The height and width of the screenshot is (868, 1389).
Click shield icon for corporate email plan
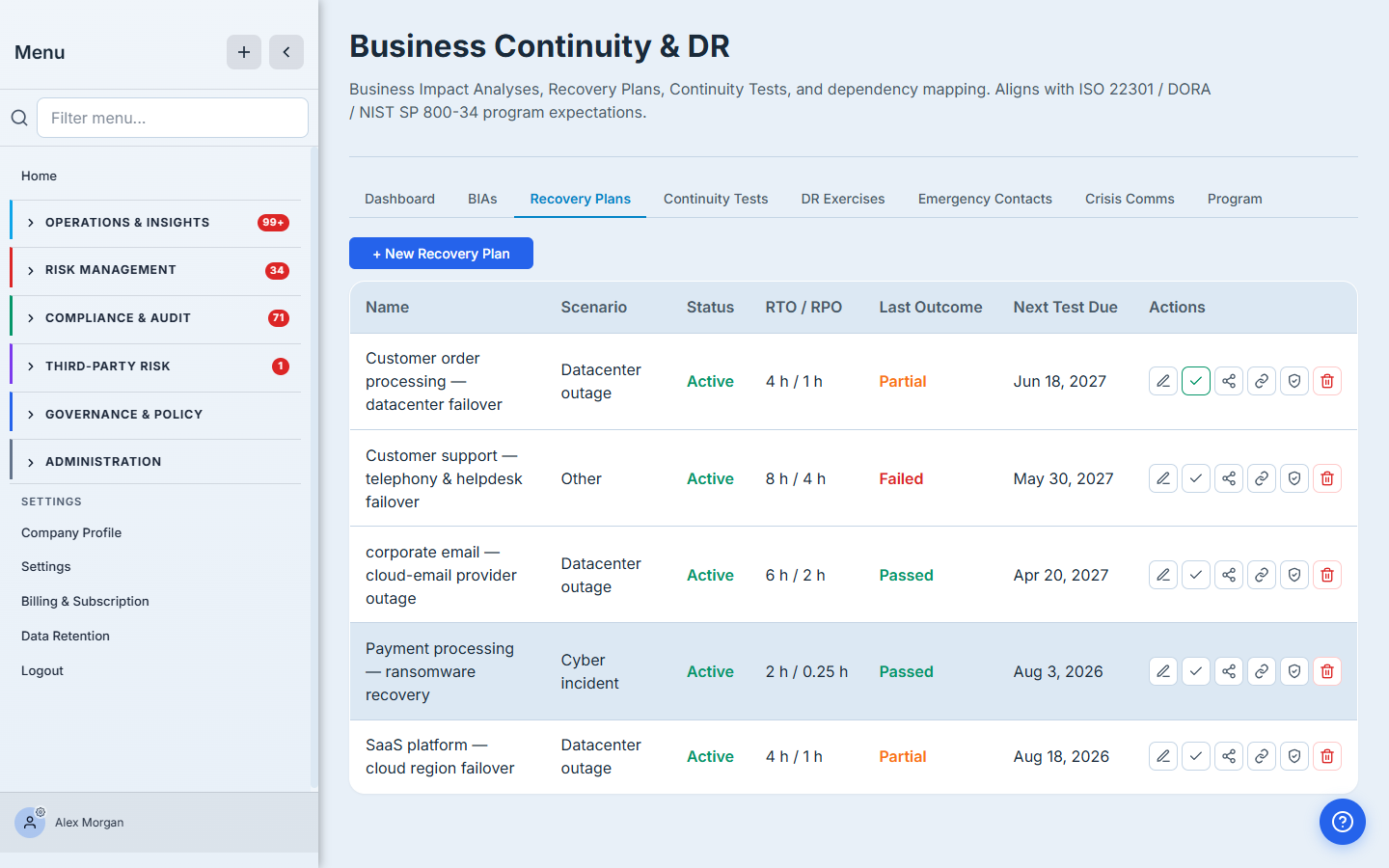click(1294, 575)
